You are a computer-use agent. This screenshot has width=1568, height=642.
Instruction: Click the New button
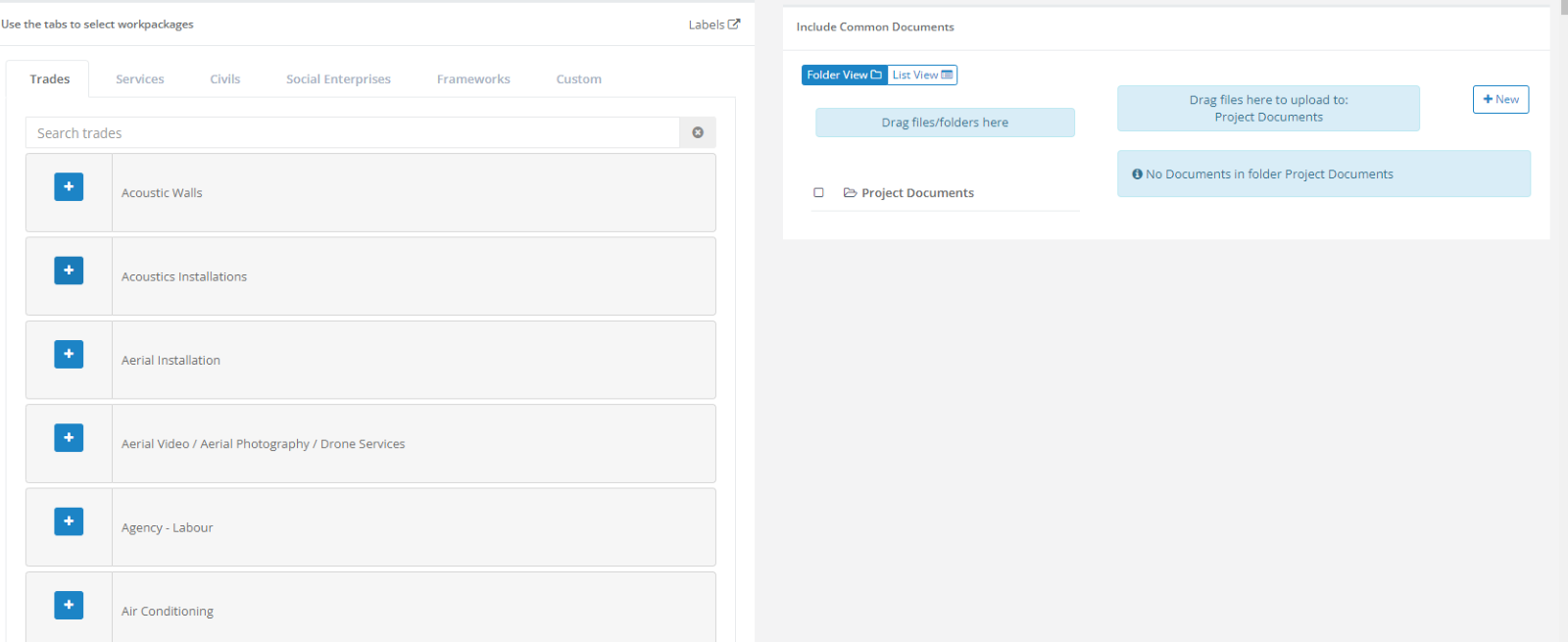1500,99
